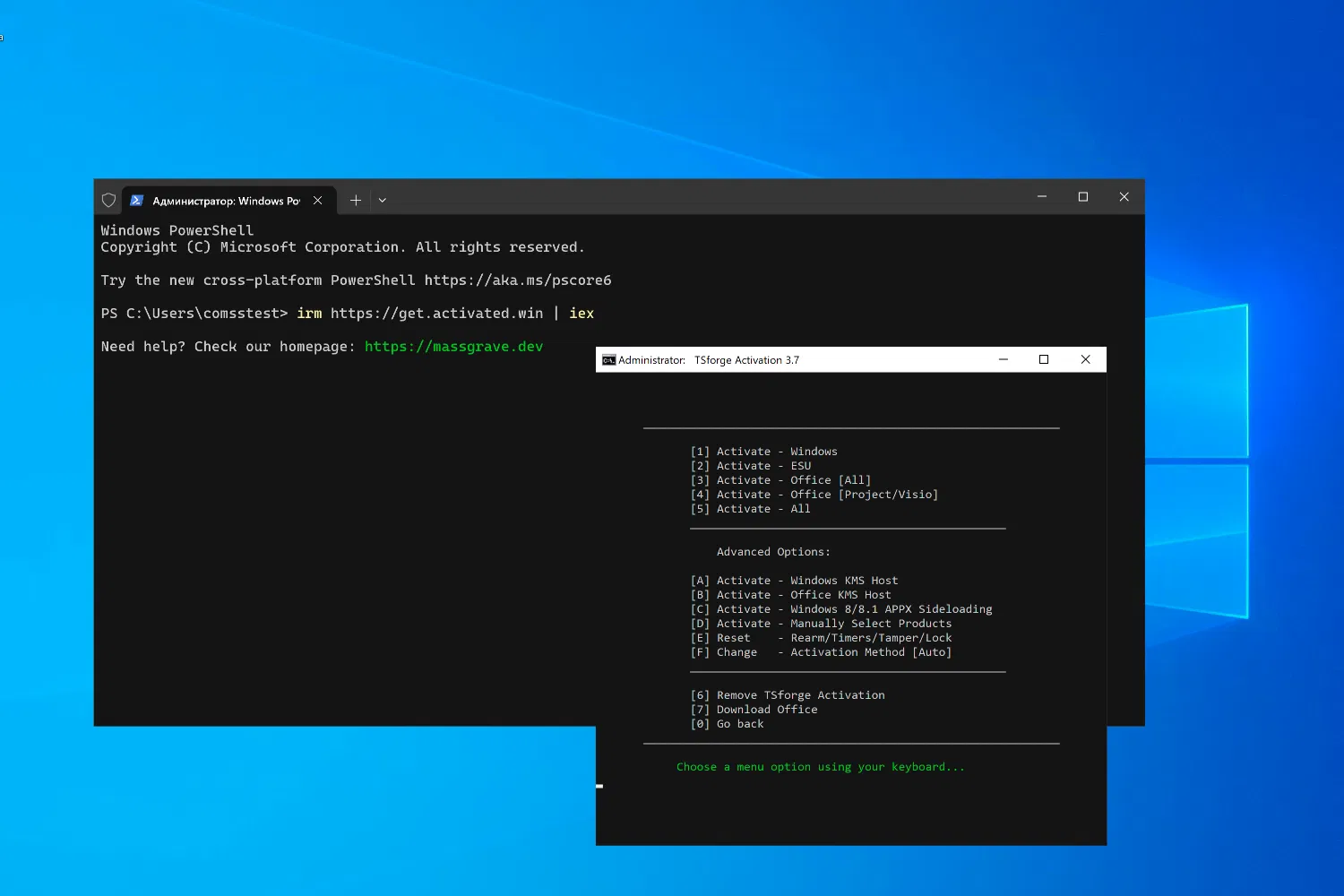Image resolution: width=1344 pixels, height=896 pixels.
Task: Click '[E] Reset - Rearm/Timers/Tamper/Lock' line
Action: point(821,638)
